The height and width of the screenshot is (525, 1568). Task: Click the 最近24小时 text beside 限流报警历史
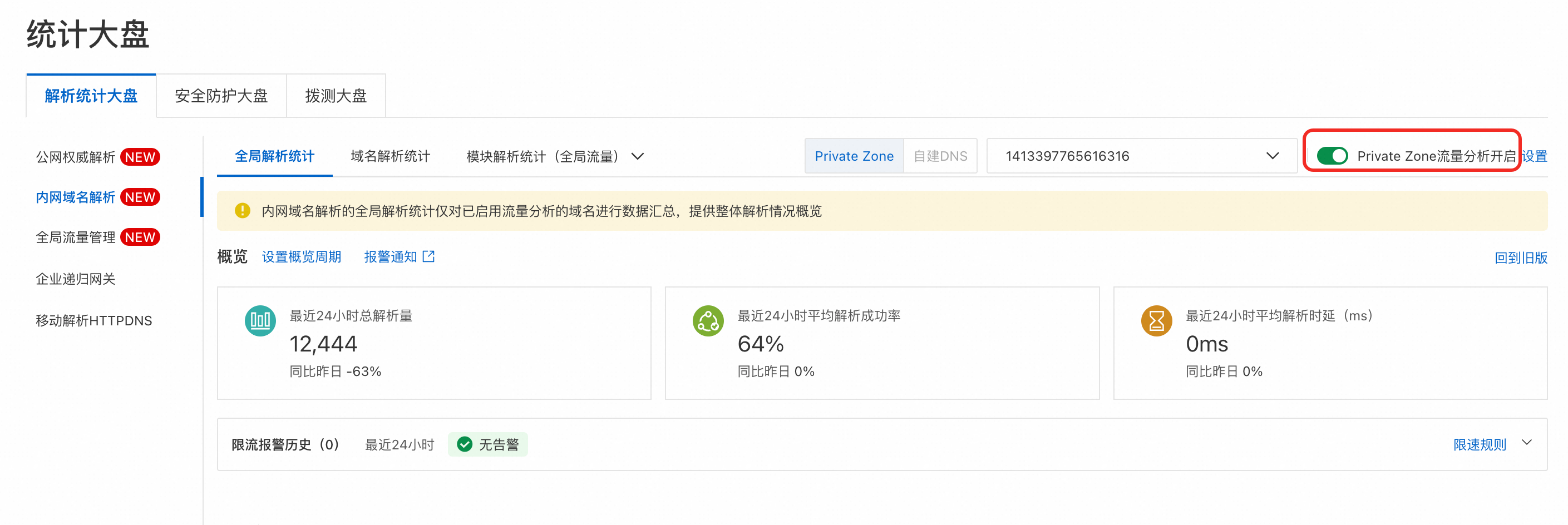[x=400, y=445]
